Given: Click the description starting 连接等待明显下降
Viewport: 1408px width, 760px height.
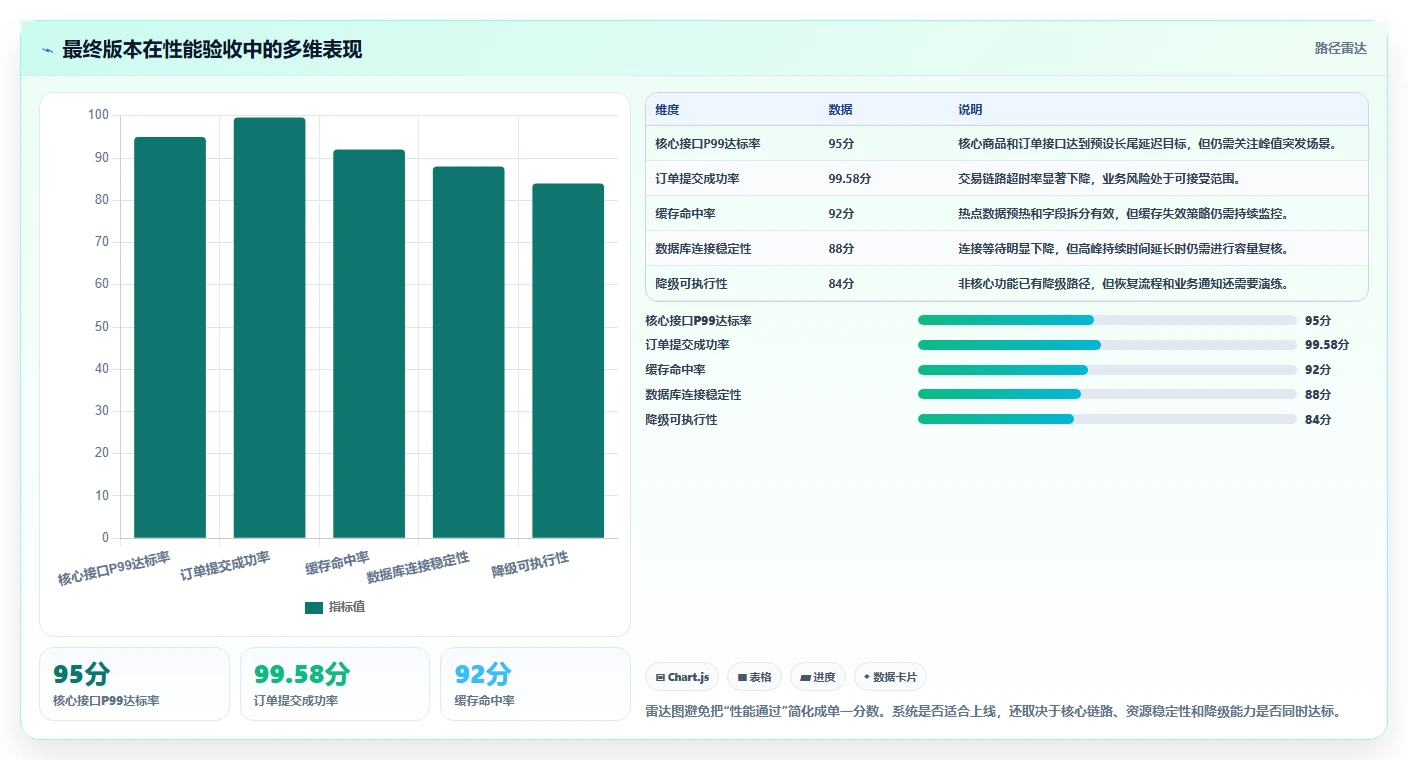Looking at the screenshot, I should tap(1123, 249).
